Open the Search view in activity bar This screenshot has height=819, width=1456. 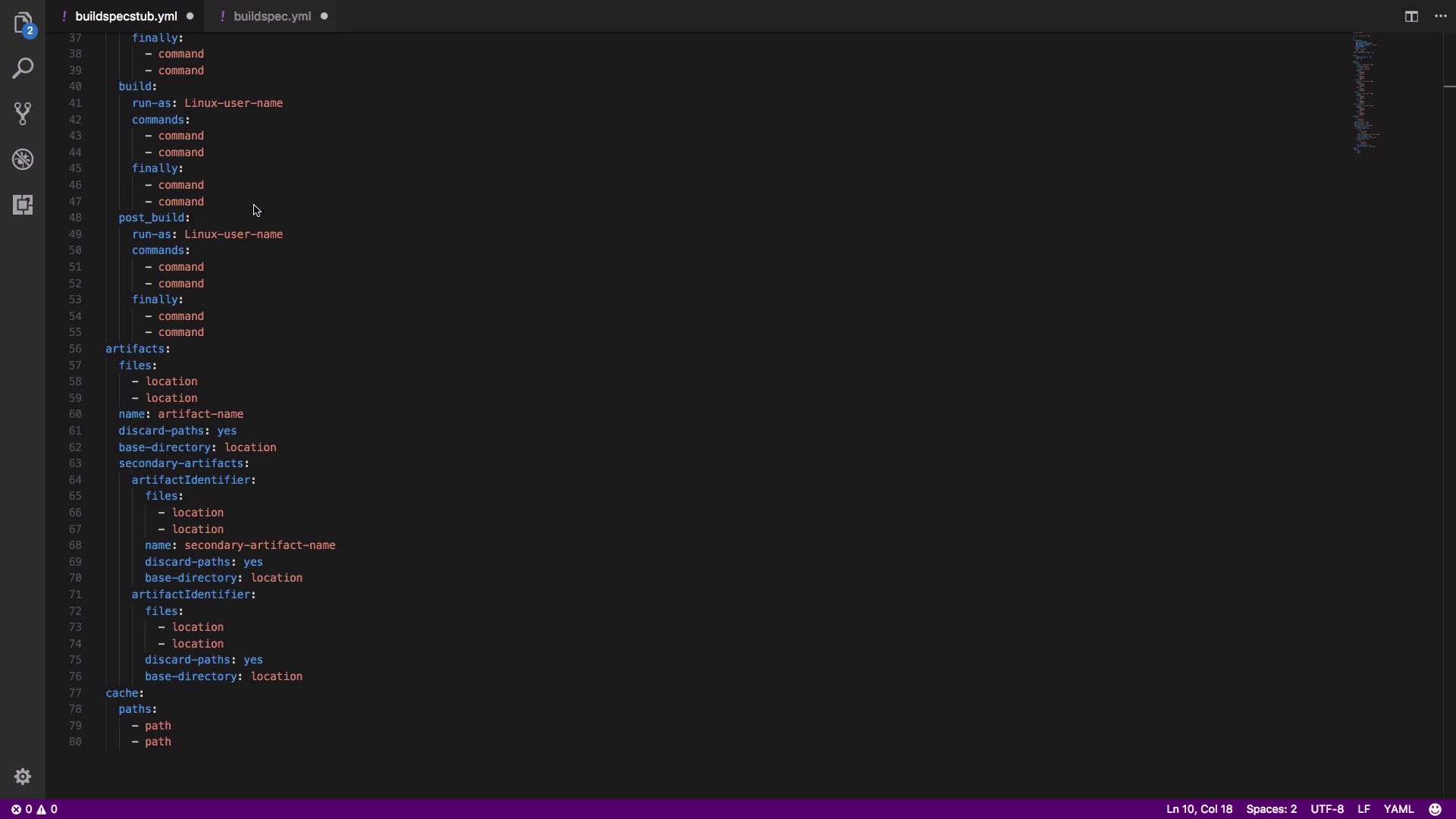coord(23,68)
